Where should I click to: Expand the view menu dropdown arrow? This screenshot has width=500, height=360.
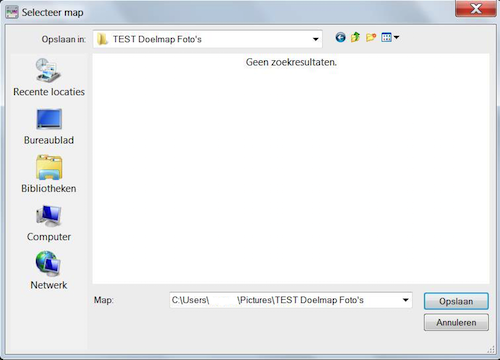pyautogui.click(x=396, y=37)
